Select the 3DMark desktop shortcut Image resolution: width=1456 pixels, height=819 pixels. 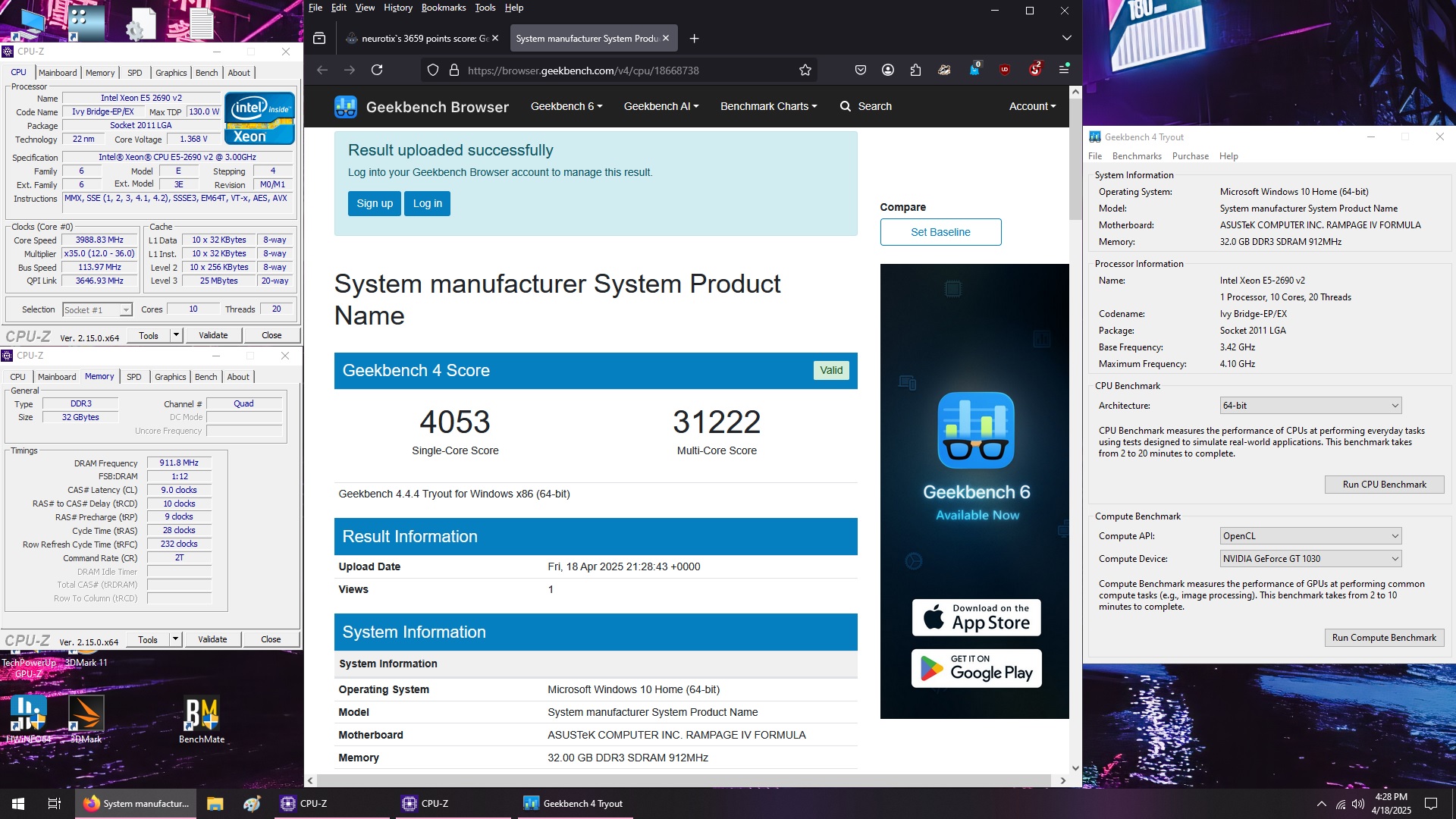point(86,720)
